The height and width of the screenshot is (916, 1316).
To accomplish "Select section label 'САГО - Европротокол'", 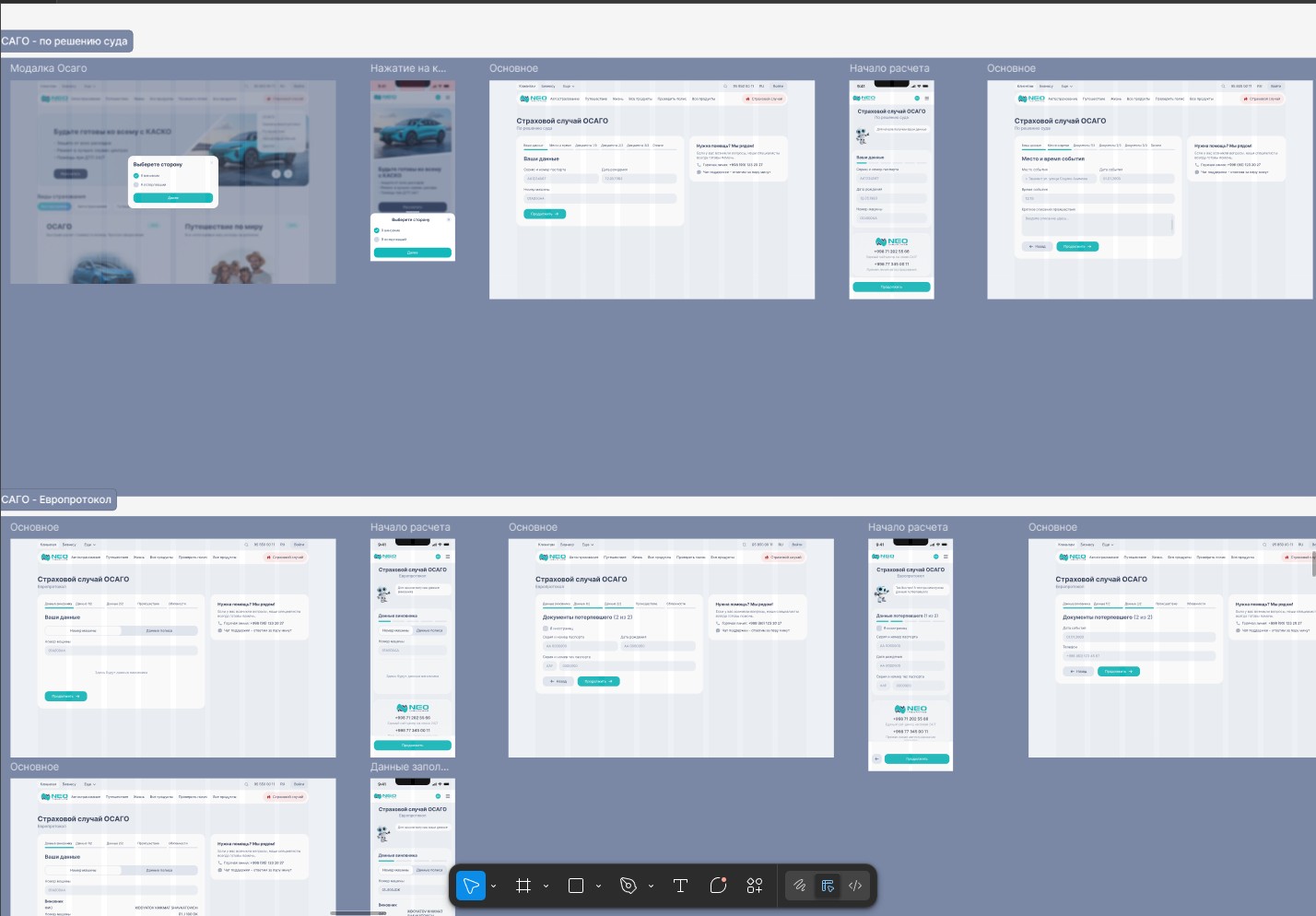I will tap(57, 499).
